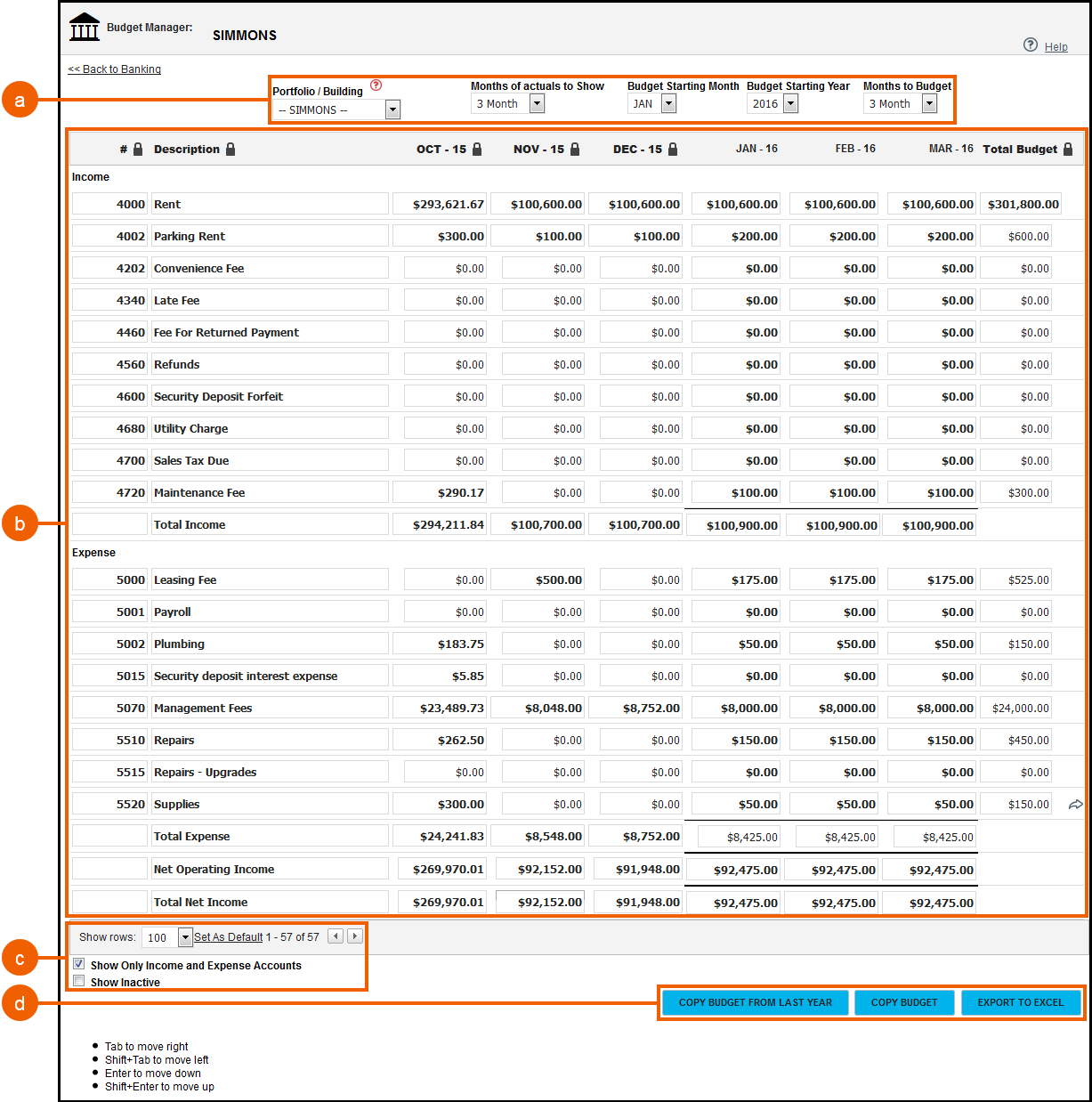Viewport: 1092px width, 1102px height.
Task: Open the Show rows dropdown
Action: pyautogui.click(x=185, y=937)
